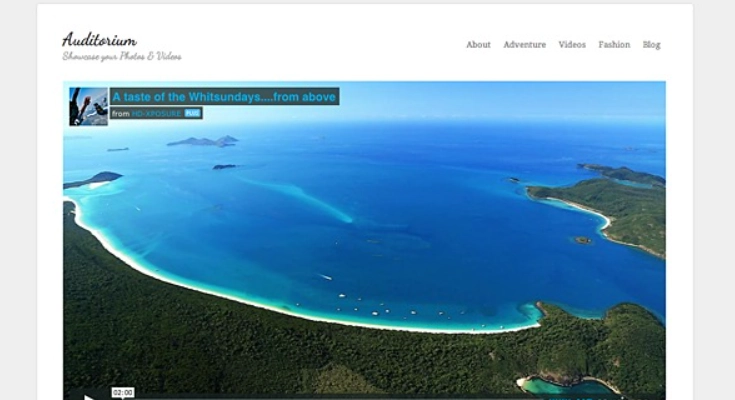Seek along the video progress bar
735x400 pixels.
coord(328,398)
